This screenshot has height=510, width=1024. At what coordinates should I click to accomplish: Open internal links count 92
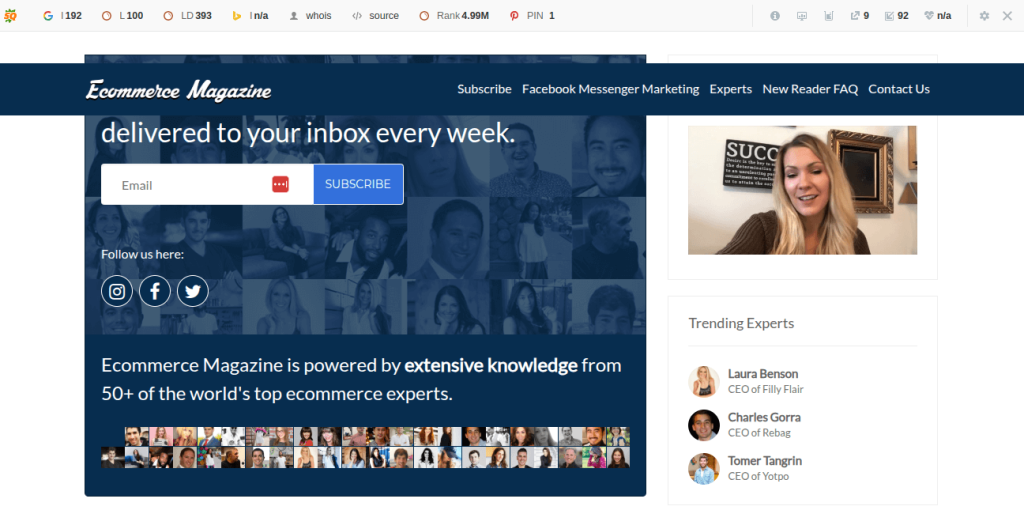click(896, 16)
